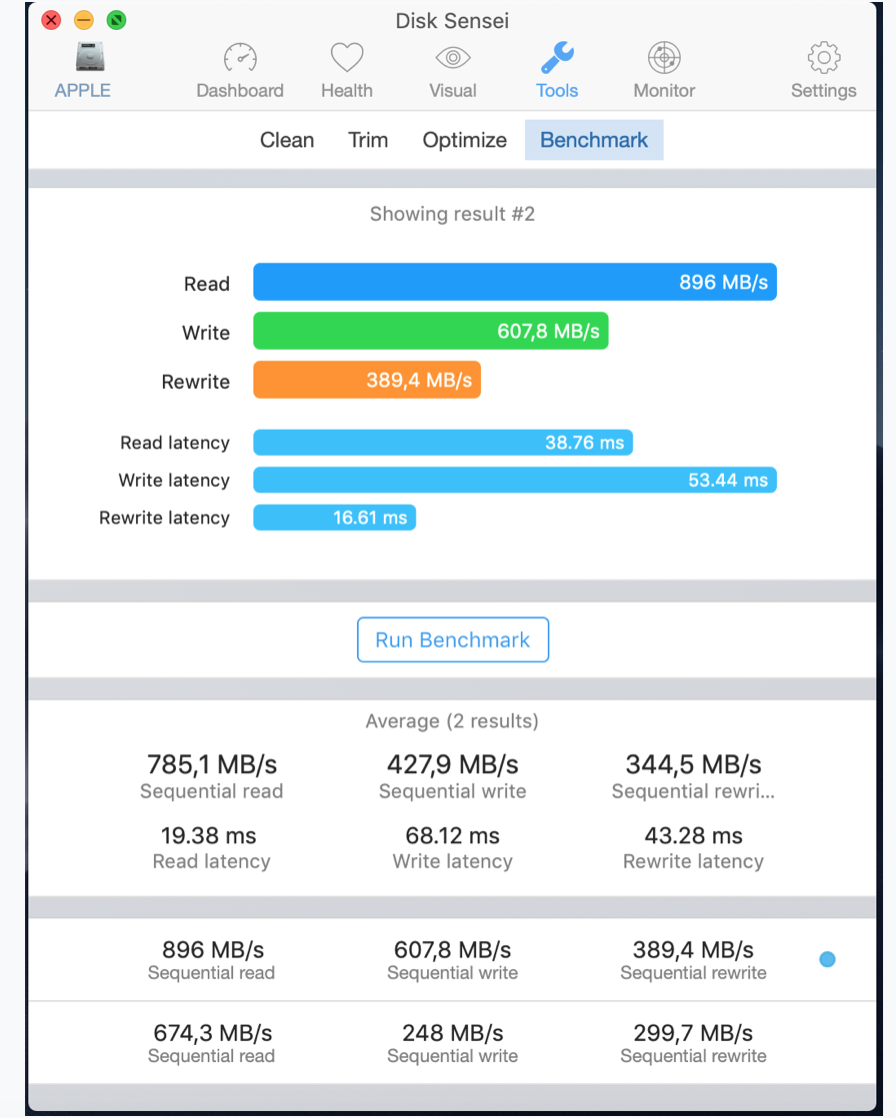Image resolution: width=896 pixels, height=1118 pixels.
Task: Click the "Showing result #2" heading
Action: tap(453, 214)
